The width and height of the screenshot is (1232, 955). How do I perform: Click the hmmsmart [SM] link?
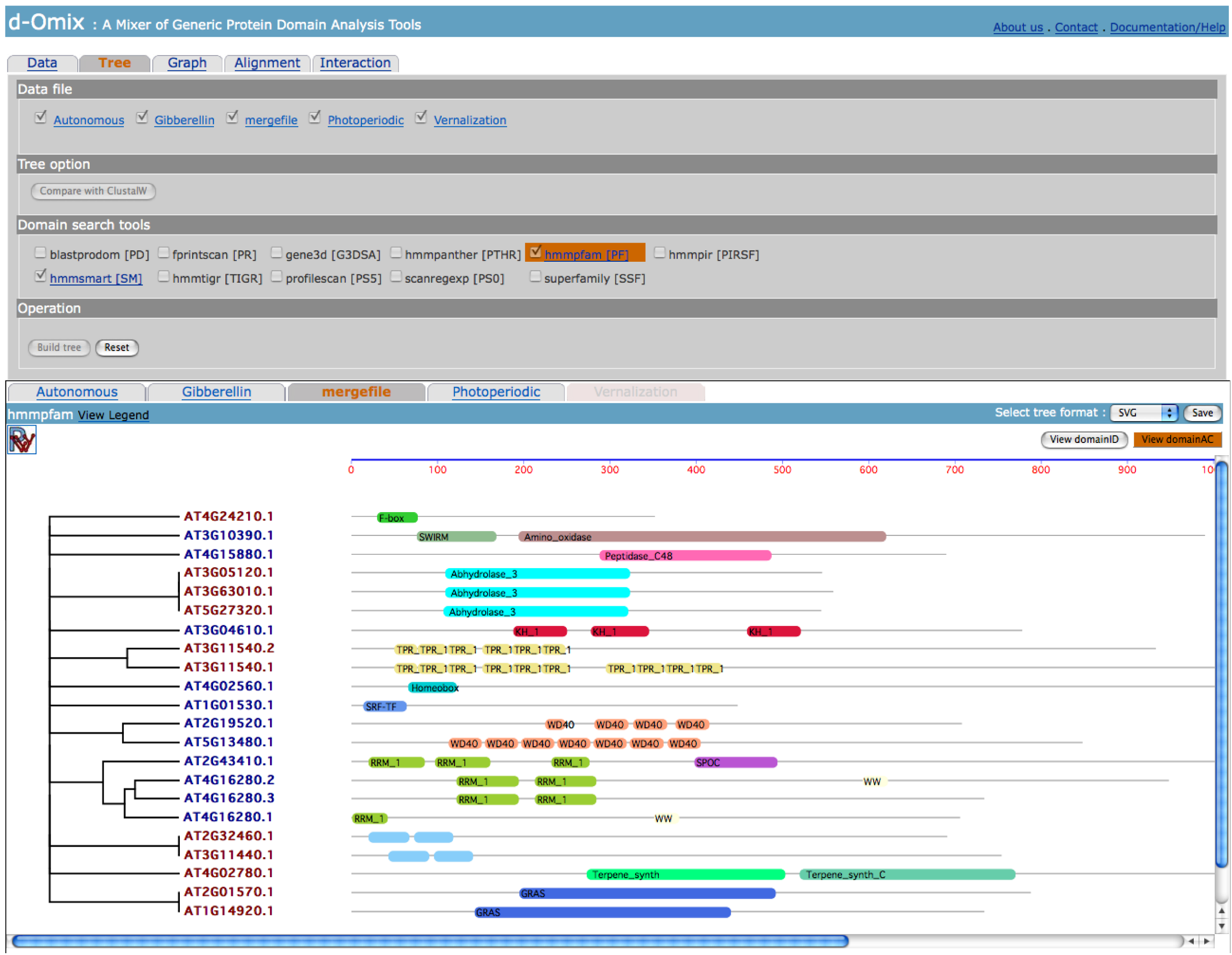96,279
